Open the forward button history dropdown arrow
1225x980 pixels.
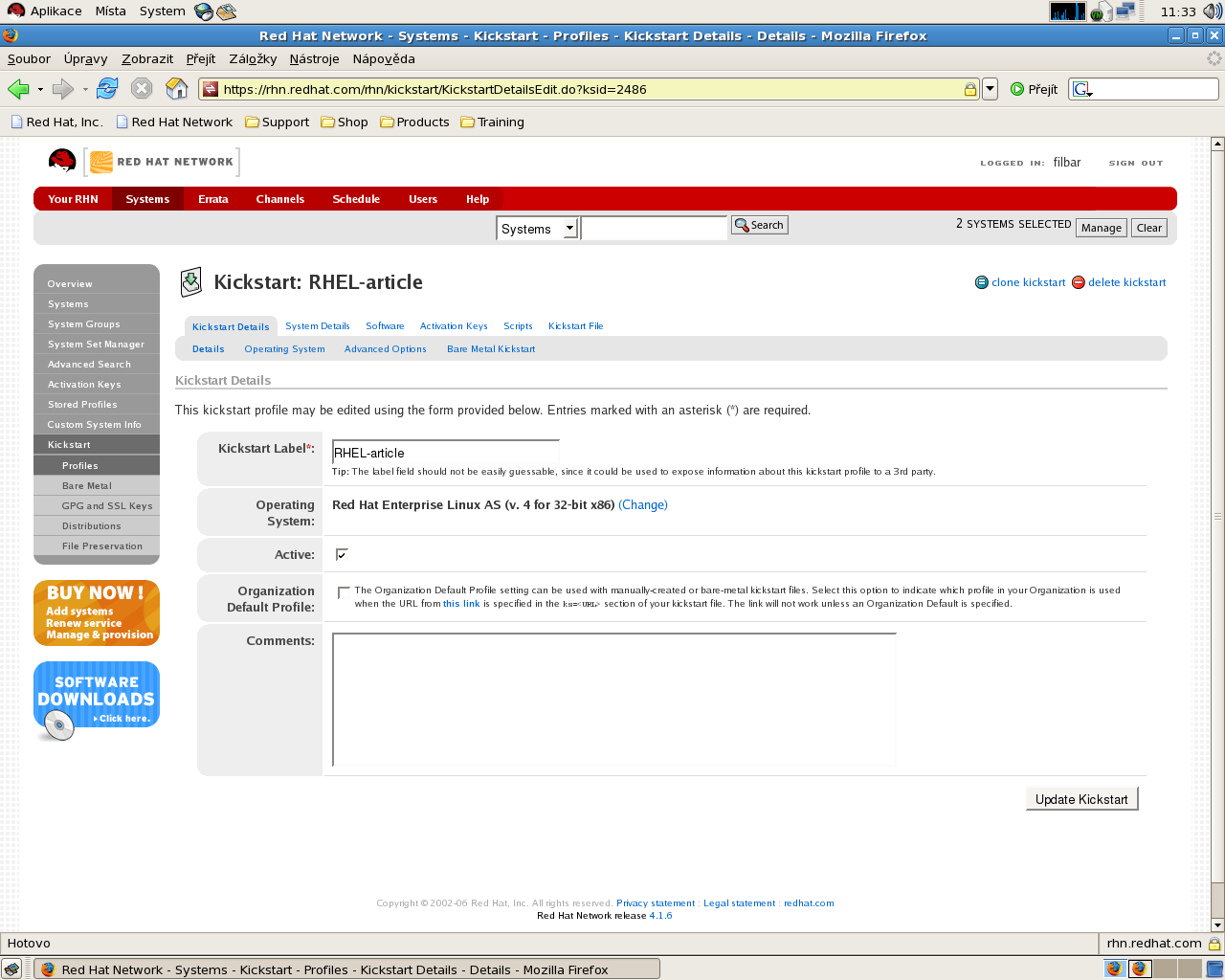click(85, 90)
